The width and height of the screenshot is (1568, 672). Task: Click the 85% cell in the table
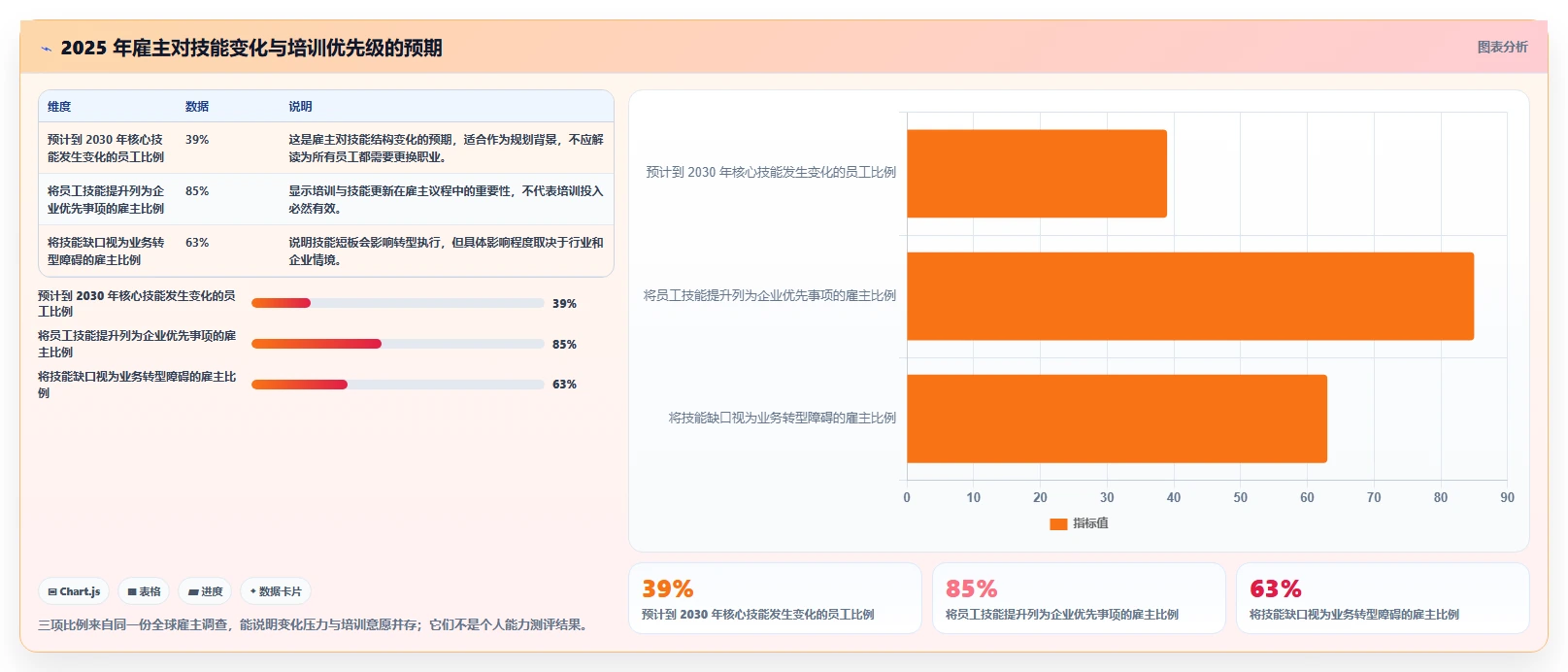pyautogui.click(x=197, y=191)
